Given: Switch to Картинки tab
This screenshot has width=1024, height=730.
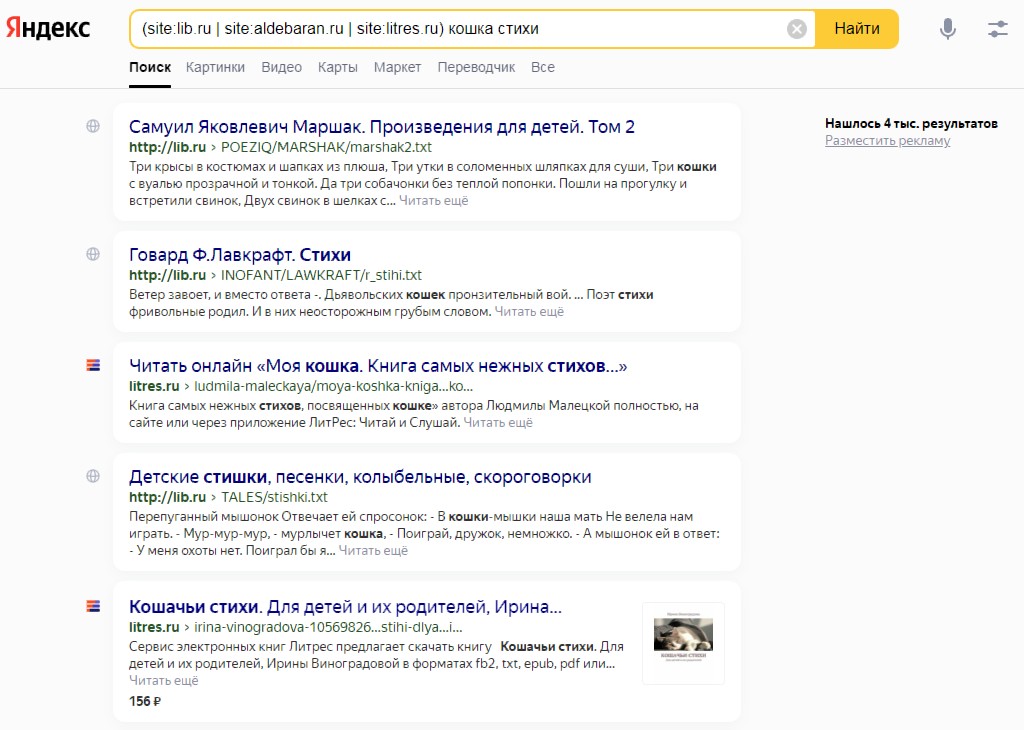Looking at the screenshot, I should (x=215, y=67).
